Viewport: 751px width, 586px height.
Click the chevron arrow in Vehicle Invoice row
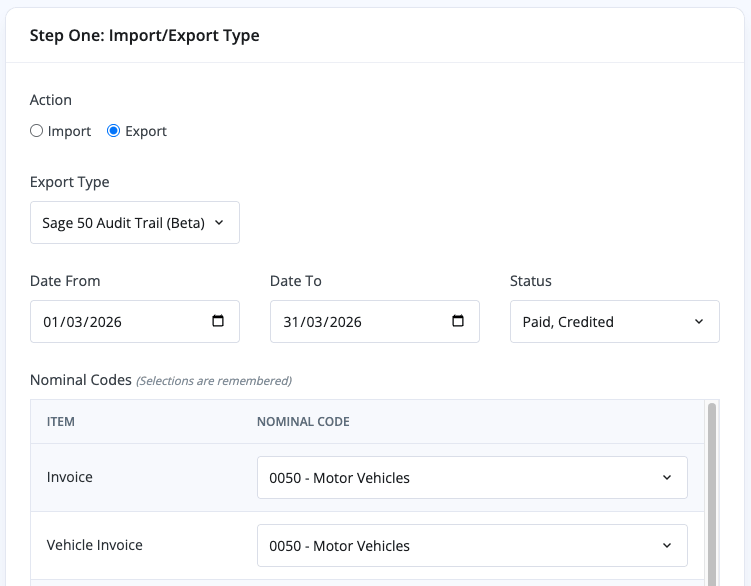pyautogui.click(x=667, y=546)
